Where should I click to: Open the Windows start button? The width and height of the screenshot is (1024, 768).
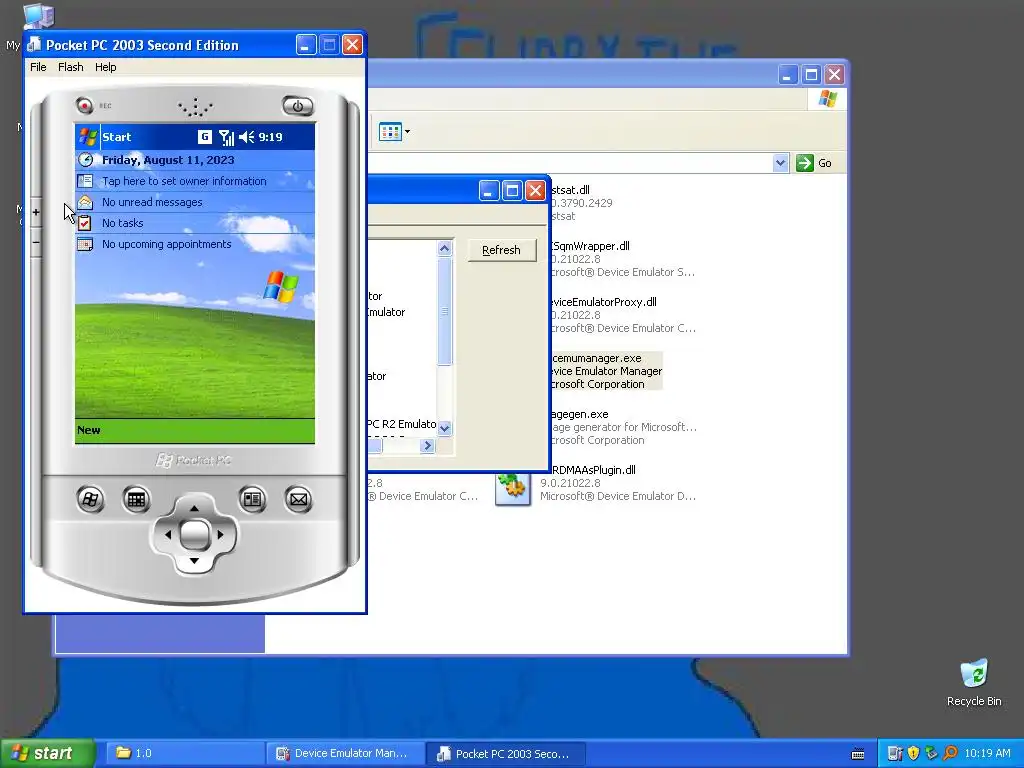(x=47, y=753)
